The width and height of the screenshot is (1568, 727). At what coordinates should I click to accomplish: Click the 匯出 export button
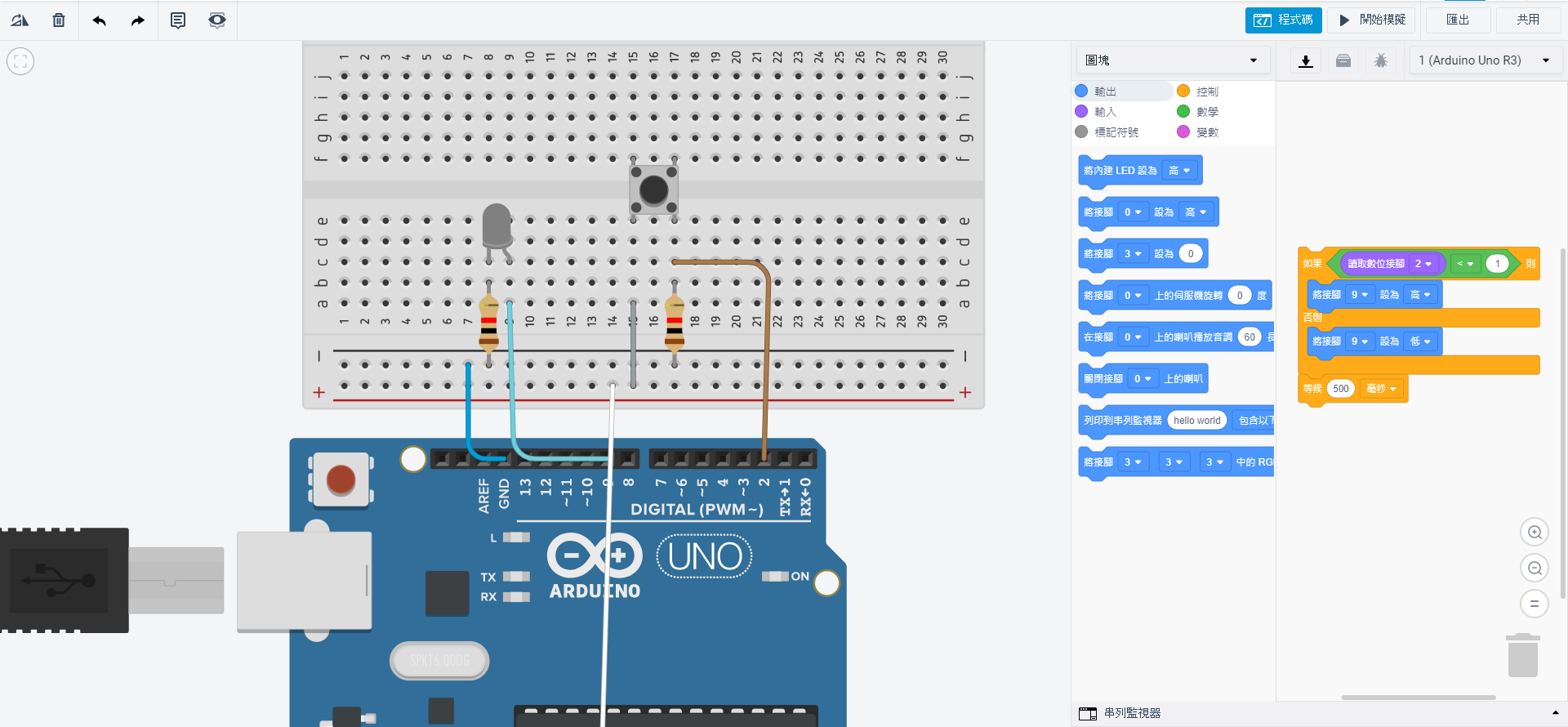tap(1458, 20)
